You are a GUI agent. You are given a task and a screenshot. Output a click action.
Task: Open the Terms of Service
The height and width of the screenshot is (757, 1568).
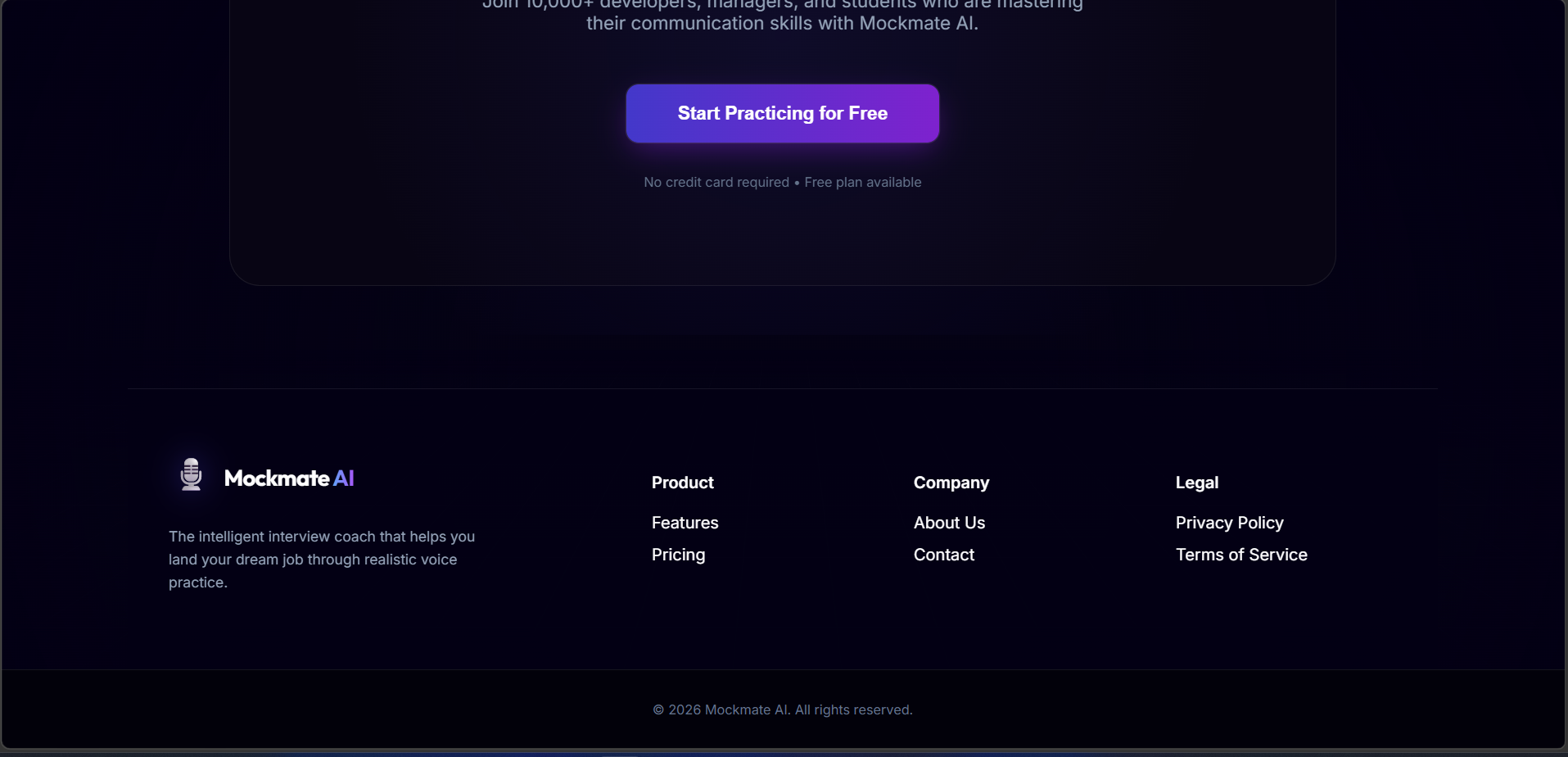[1240, 555]
